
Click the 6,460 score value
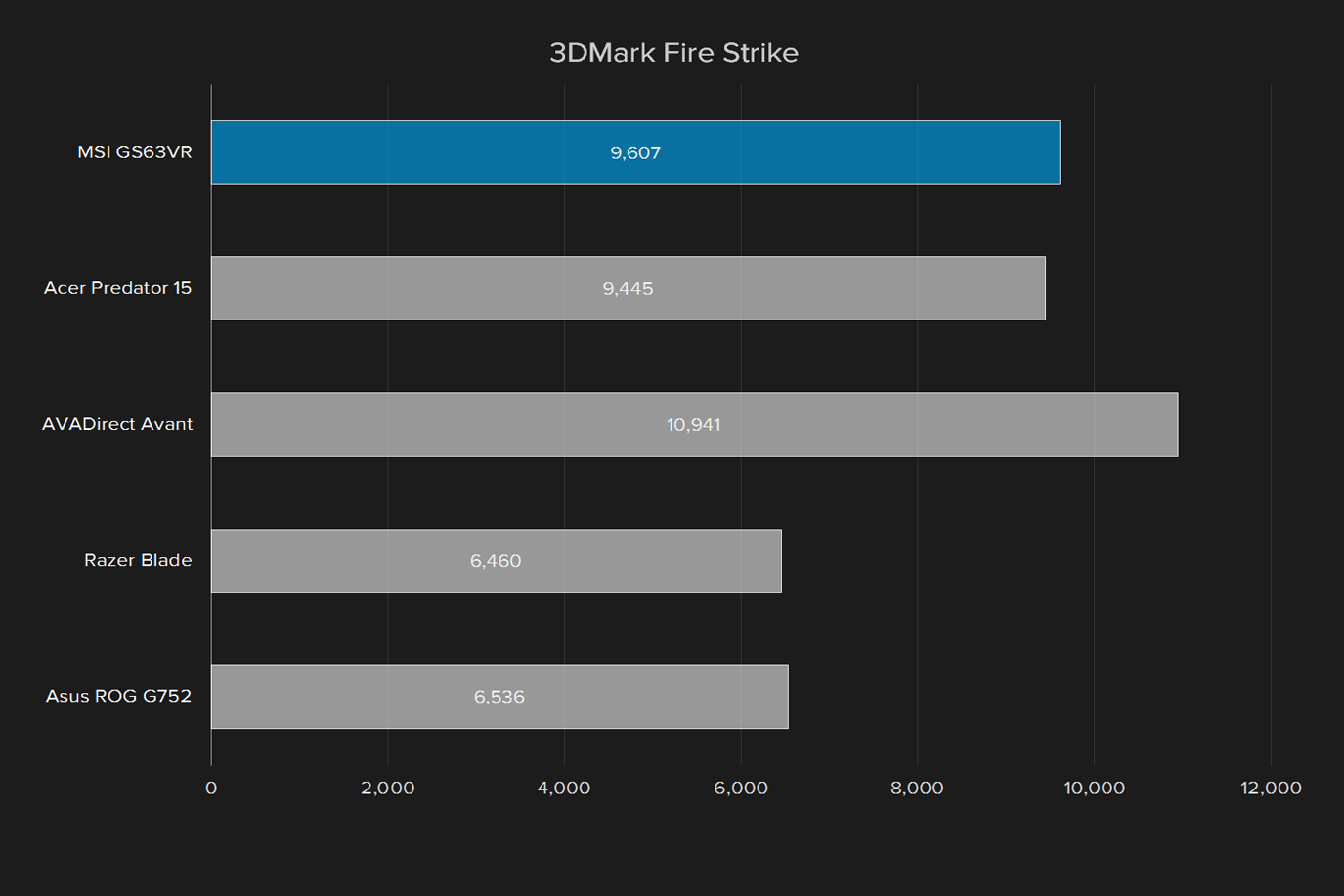tap(496, 561)
